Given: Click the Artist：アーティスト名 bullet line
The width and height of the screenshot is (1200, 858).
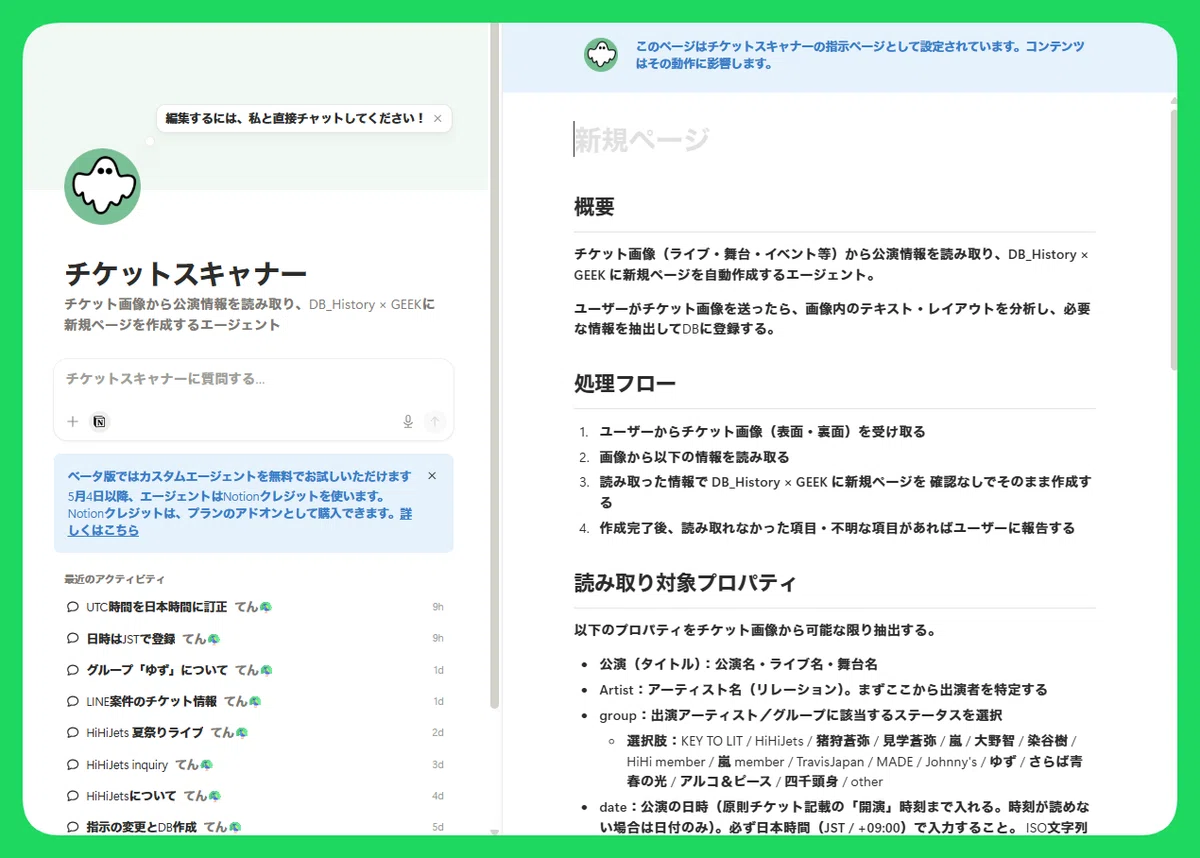Looking at the screenshot, I should click(823, 689).
